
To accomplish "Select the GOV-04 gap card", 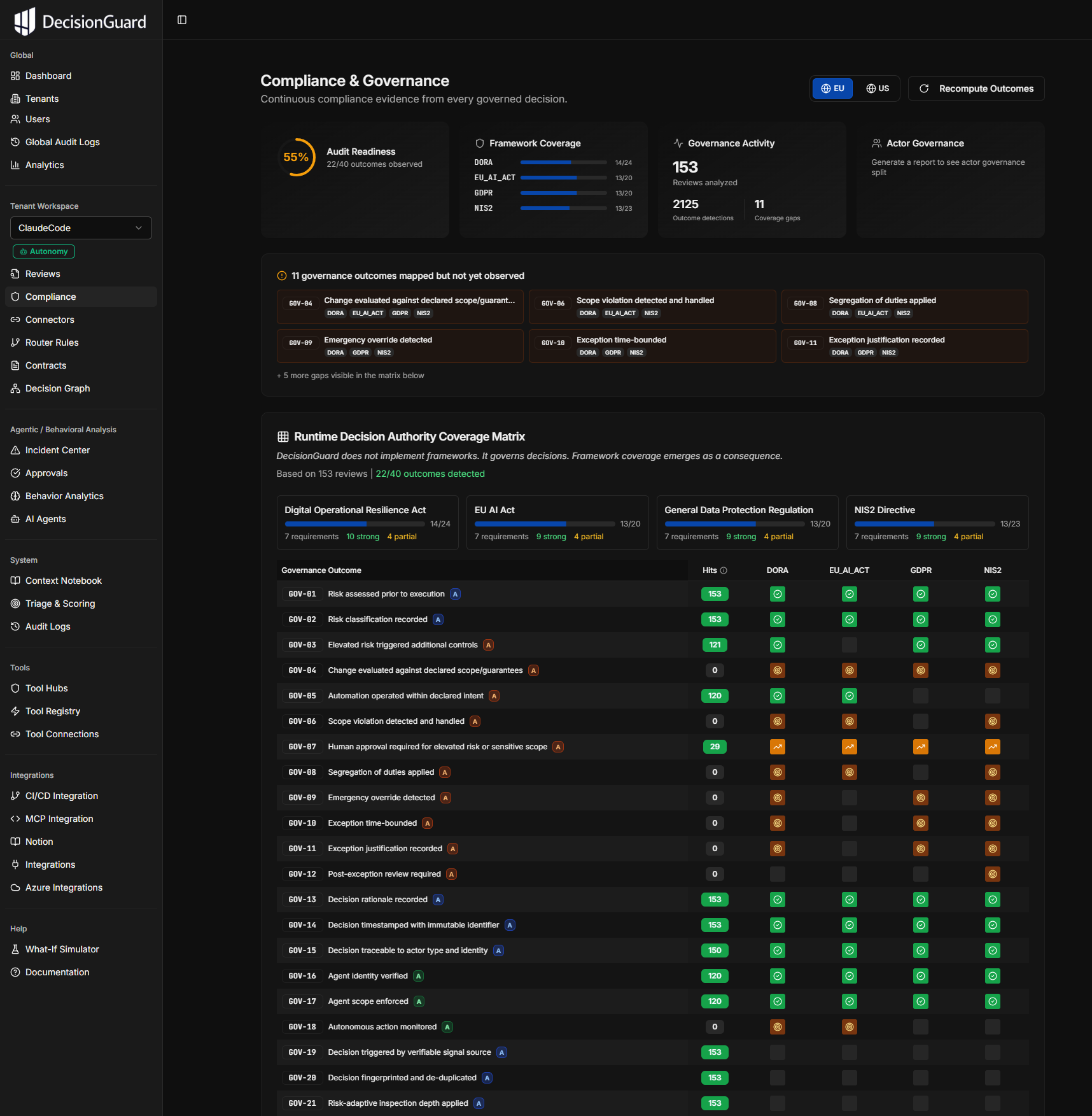I will point(400,306).
